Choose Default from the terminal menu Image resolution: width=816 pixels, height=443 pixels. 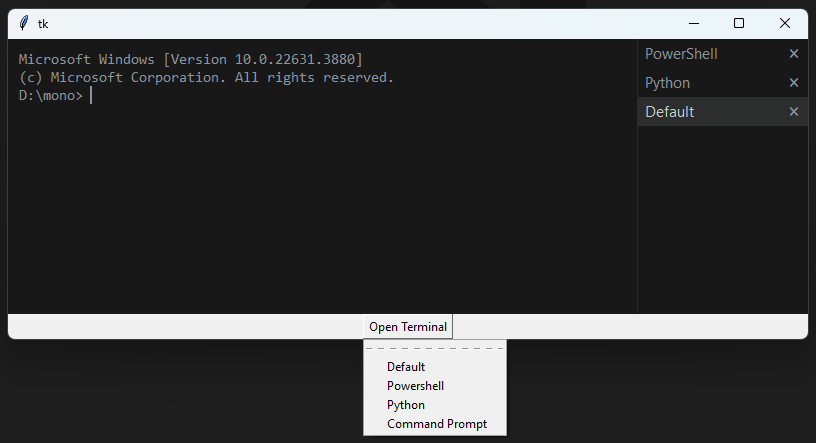pos(435,367)
